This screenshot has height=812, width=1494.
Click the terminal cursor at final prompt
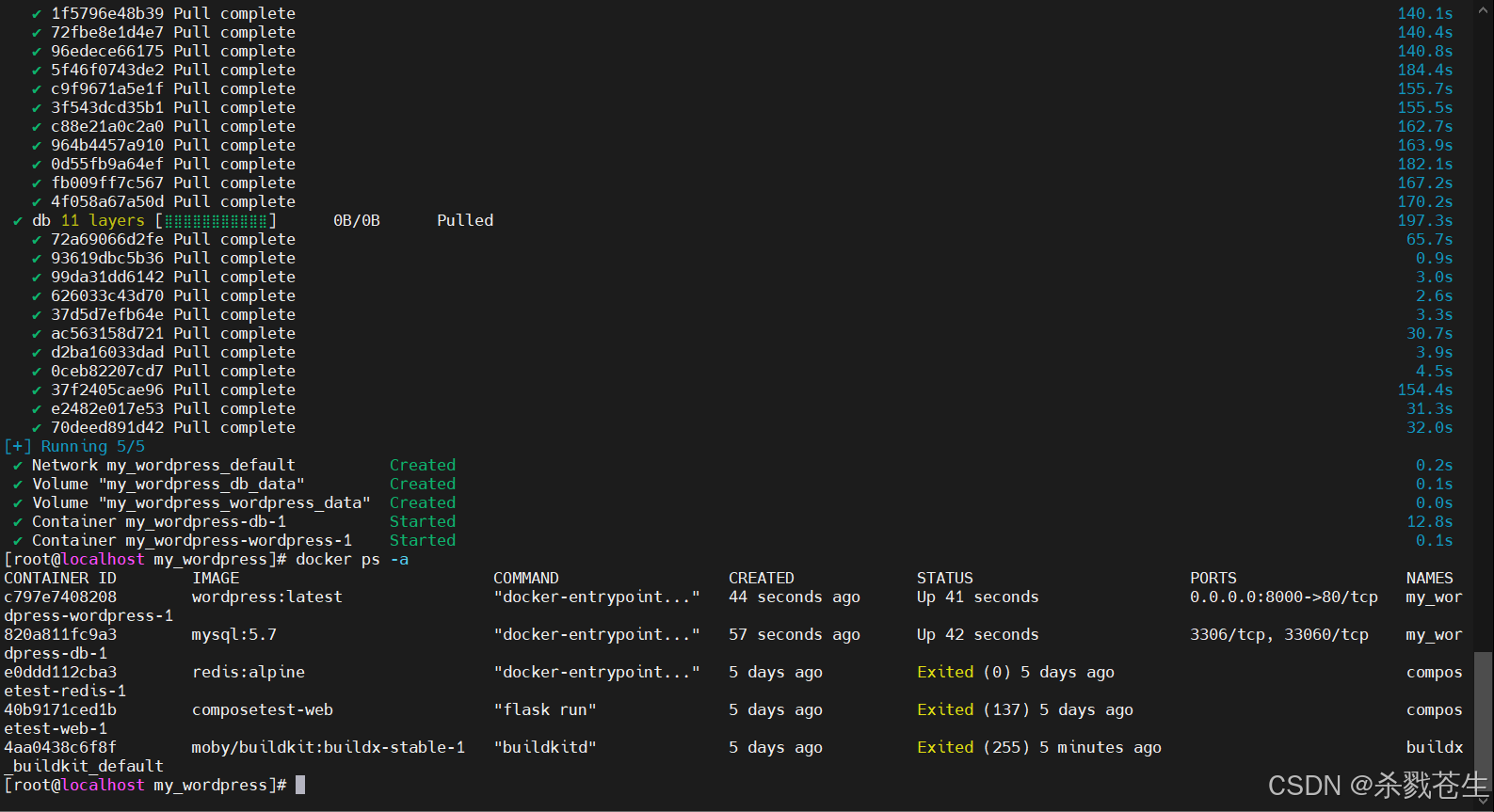300,785
